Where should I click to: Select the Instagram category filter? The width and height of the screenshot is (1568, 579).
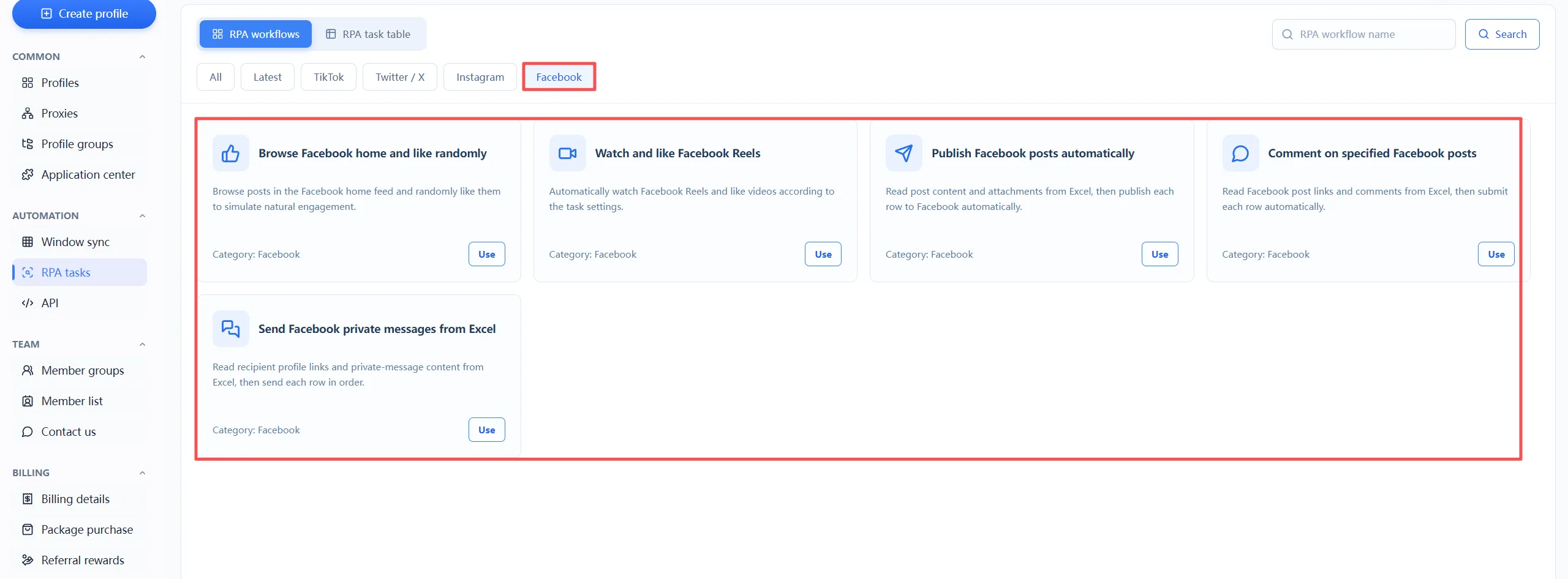point(480,77)
